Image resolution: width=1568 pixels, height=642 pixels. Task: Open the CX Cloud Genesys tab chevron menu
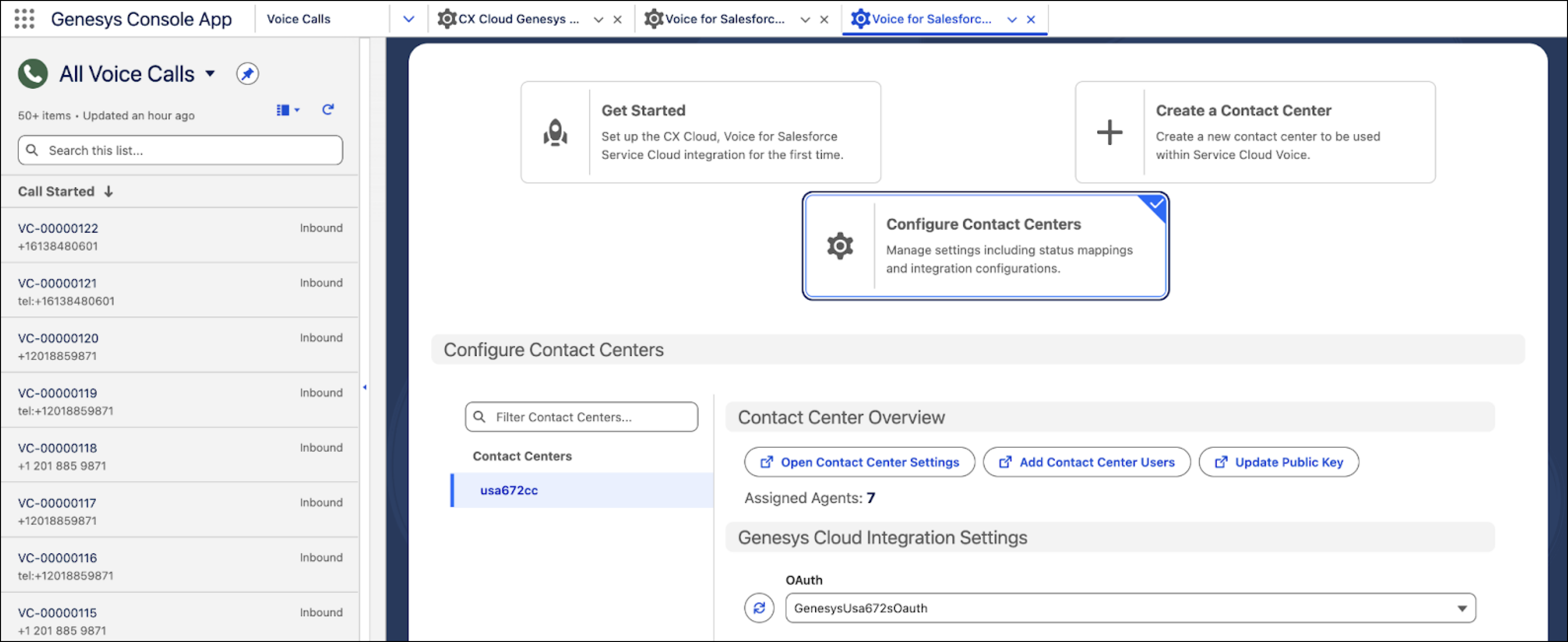(597, 19)
